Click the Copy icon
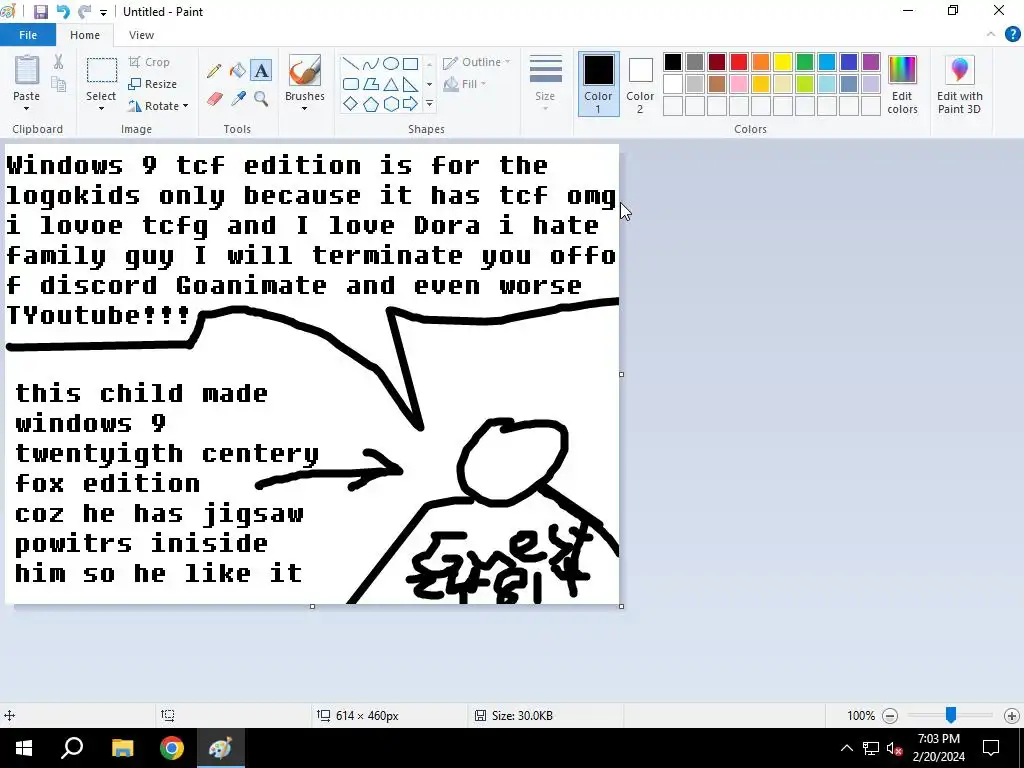1024x768 pixels. pyautogui.click(x=59, y=84)
